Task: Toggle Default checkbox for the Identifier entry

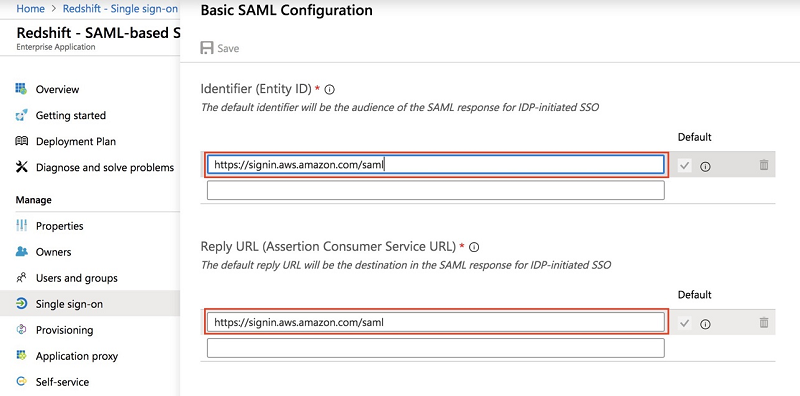Action: point(685,165)
